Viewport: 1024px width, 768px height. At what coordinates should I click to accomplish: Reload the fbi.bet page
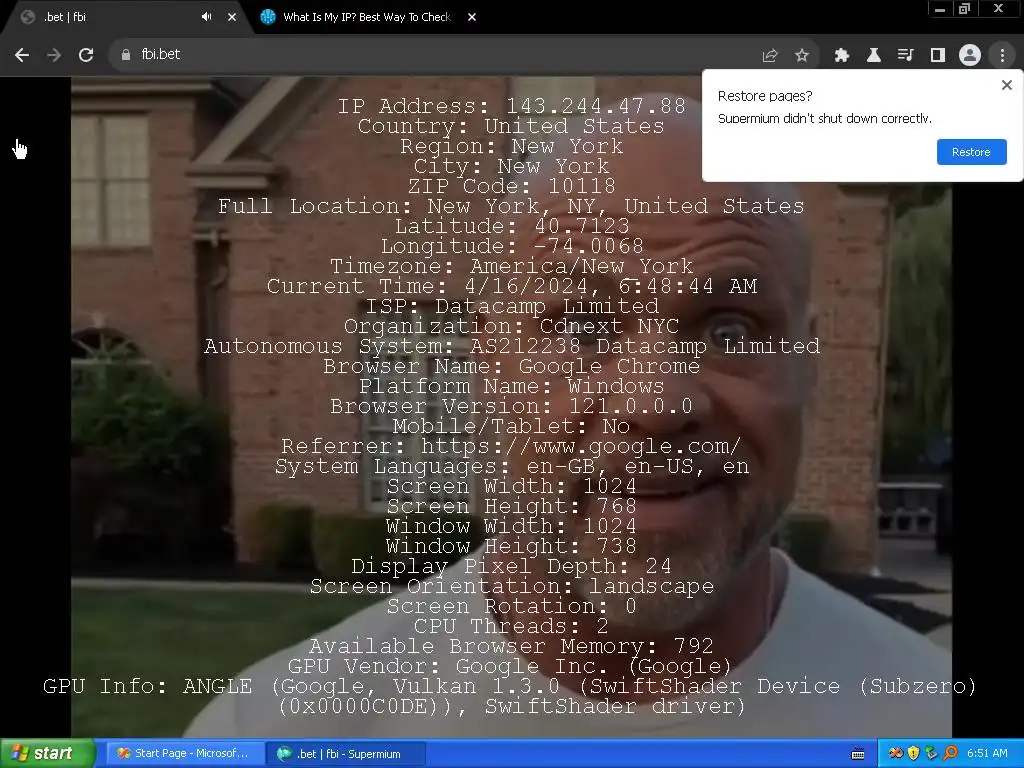coord(86,55)
